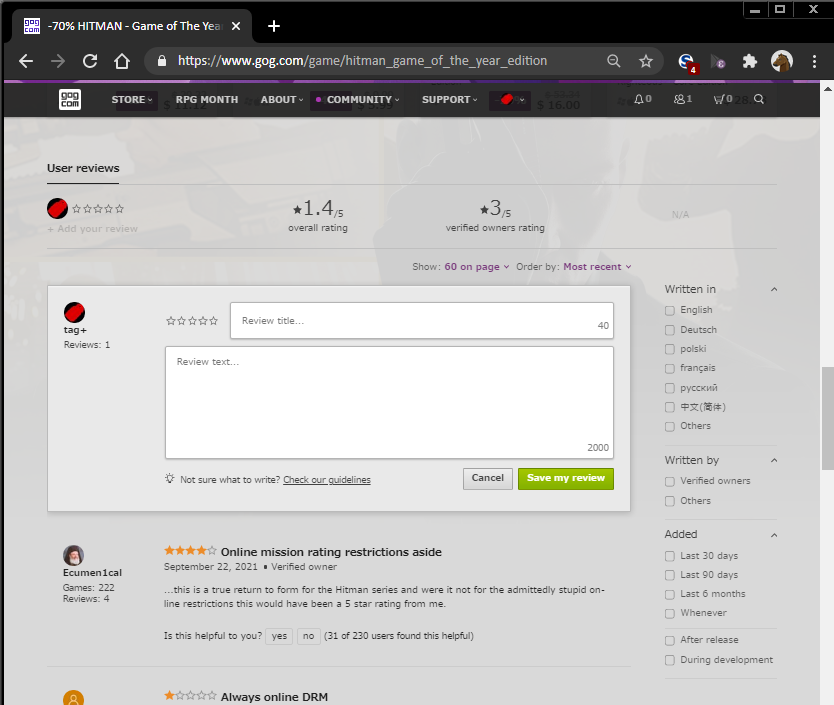The width and height of the screenshot is (834, 705).
Task: Open the STORE menu
Action: point(132,99)
